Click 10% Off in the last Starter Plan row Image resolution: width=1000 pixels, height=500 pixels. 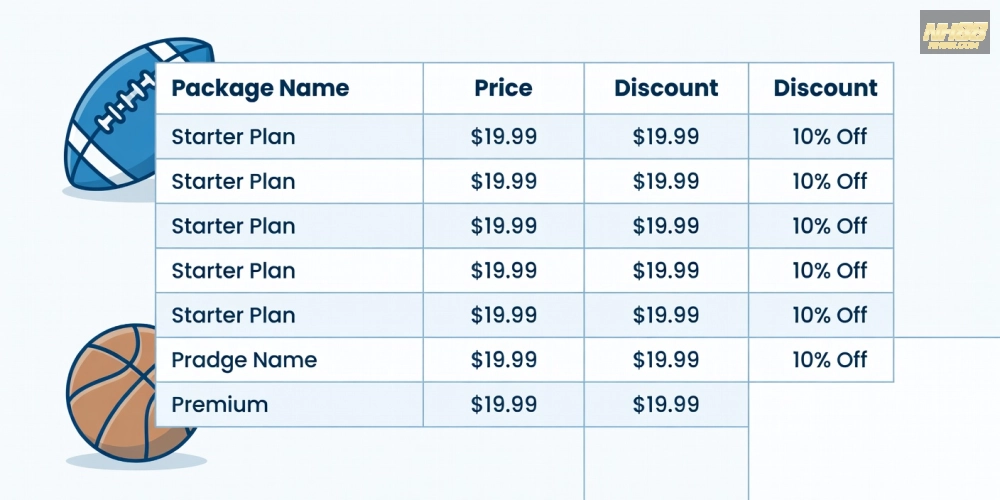829,315
